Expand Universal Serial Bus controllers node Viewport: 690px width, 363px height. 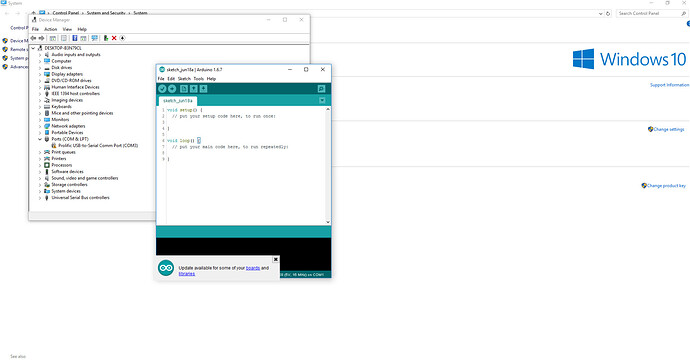coord(40,198)
